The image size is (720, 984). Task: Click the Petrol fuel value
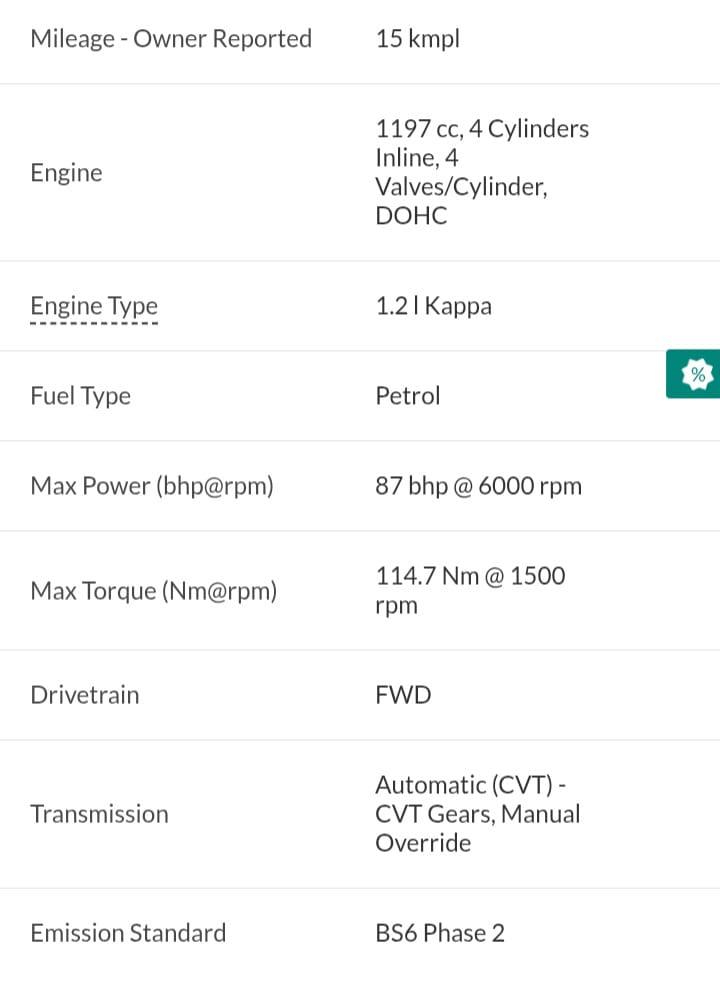[x=407, y=396]
